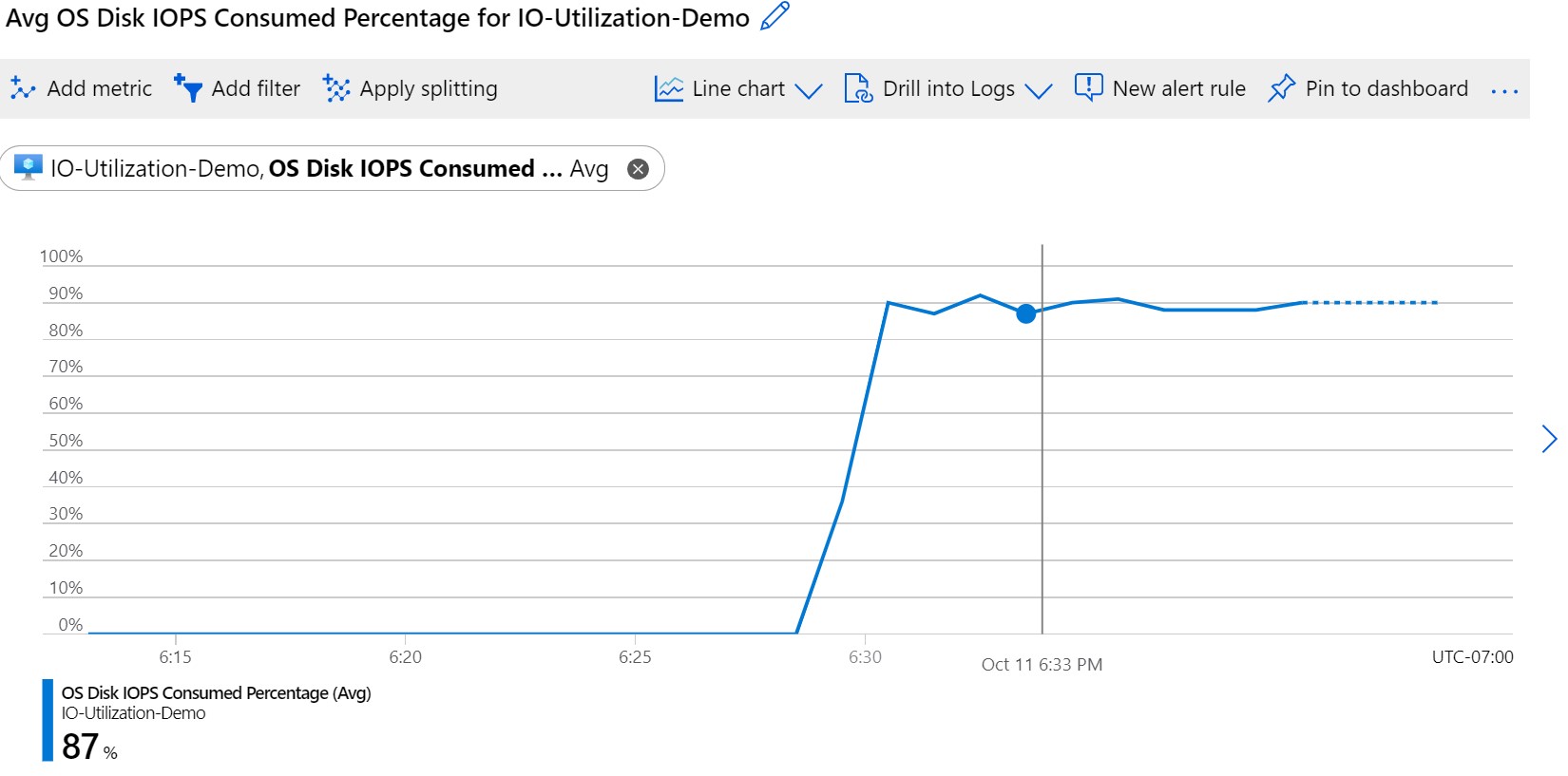Click the Apply splitting icon
1568x776 pixels.
pos(336,88)
